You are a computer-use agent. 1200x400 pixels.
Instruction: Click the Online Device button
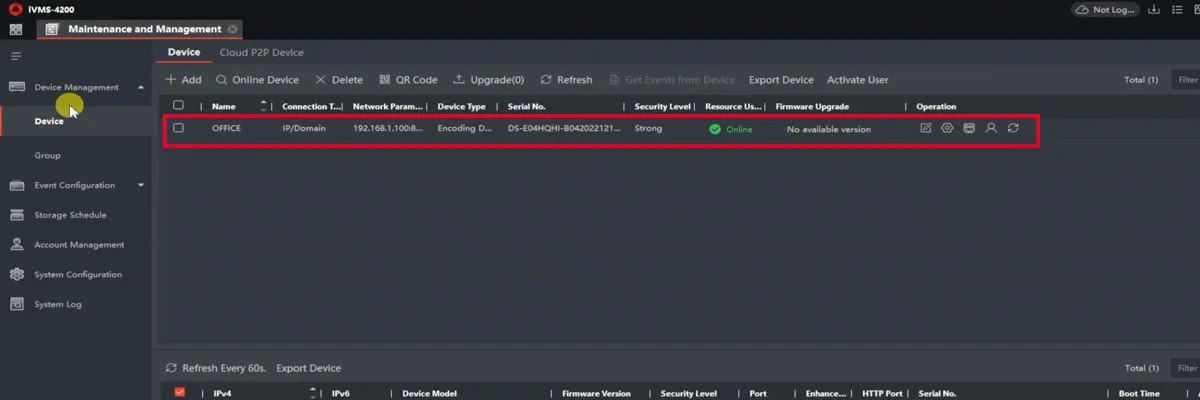point(257,80)
